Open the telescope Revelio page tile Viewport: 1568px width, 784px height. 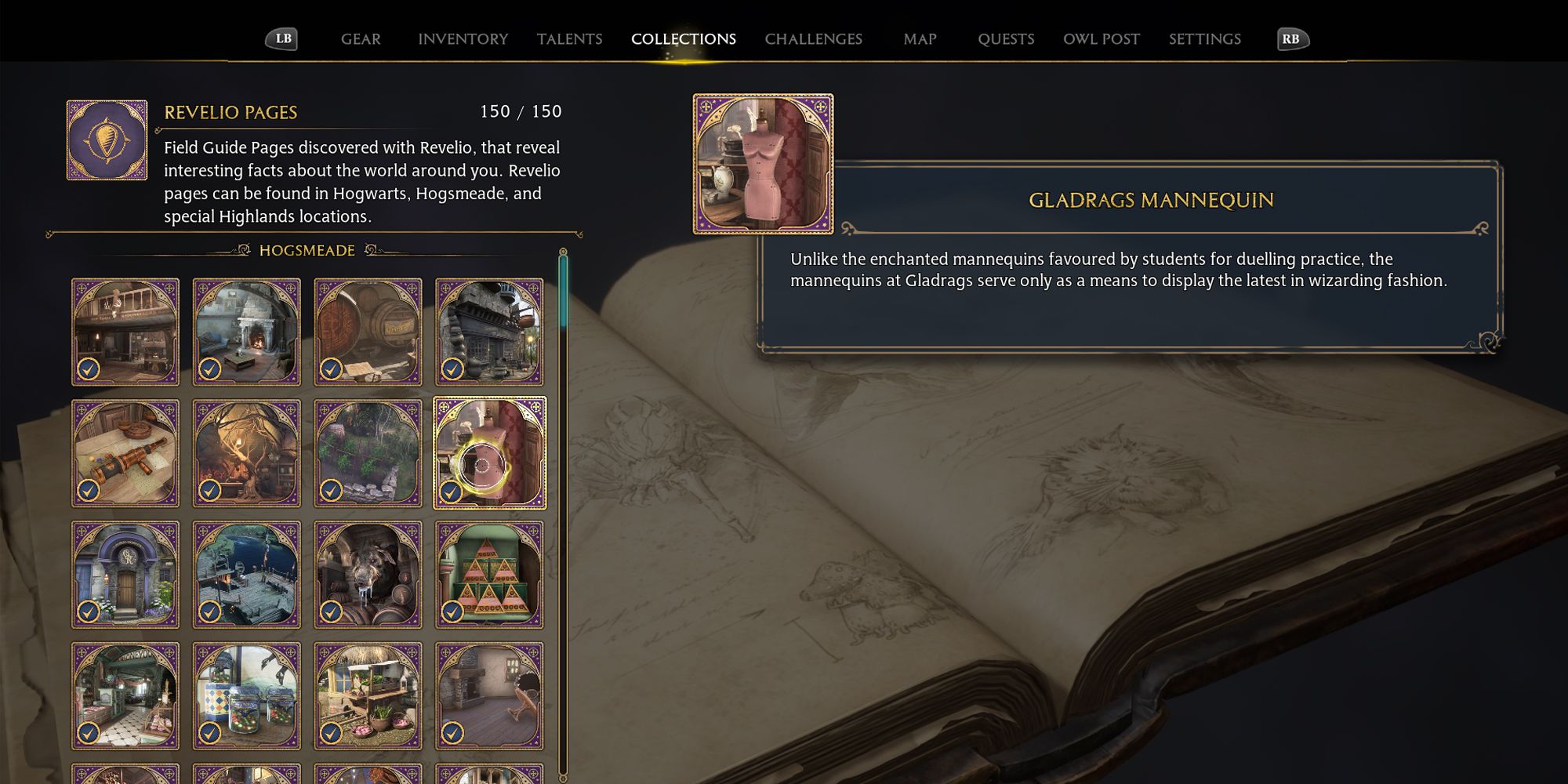(x=125, y=454)
